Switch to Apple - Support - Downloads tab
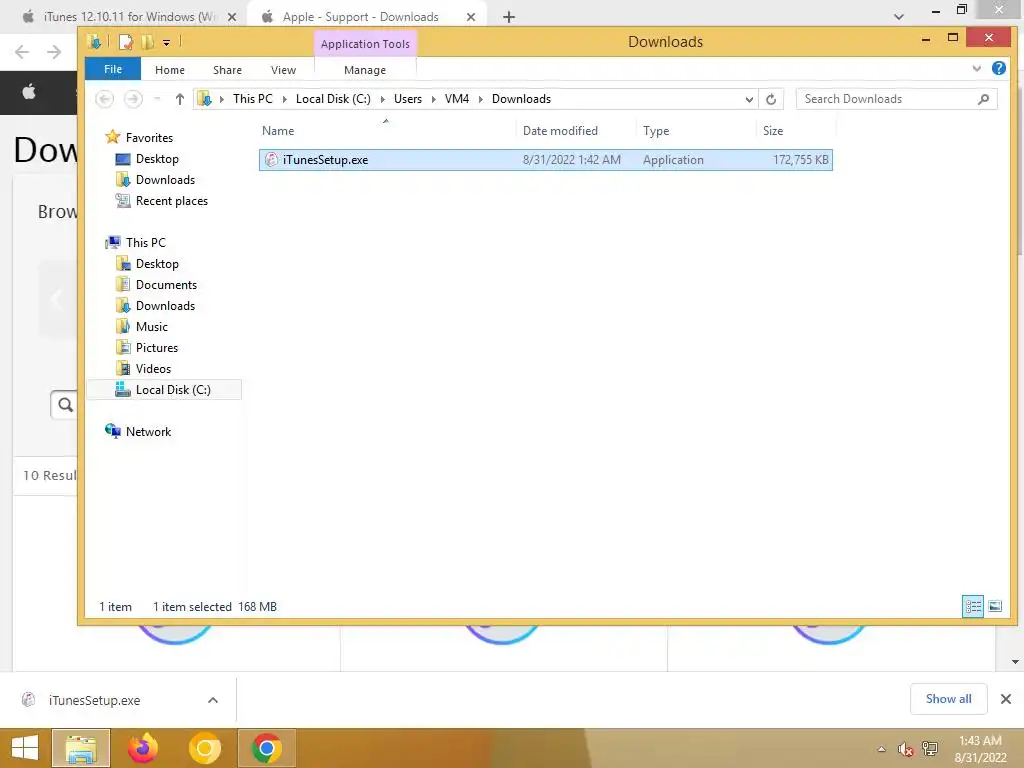 coord(360,17)
